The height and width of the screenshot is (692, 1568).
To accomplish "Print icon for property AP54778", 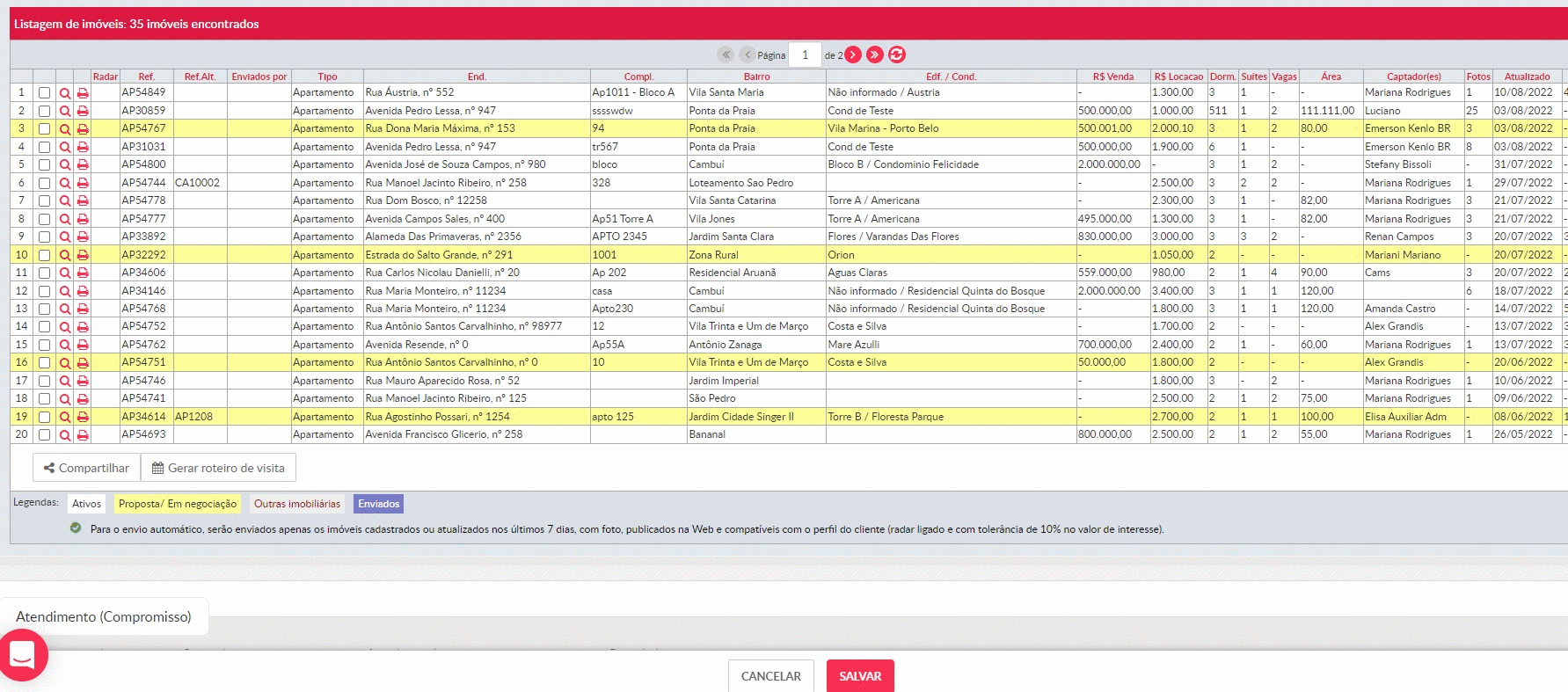I will point(83,200).
